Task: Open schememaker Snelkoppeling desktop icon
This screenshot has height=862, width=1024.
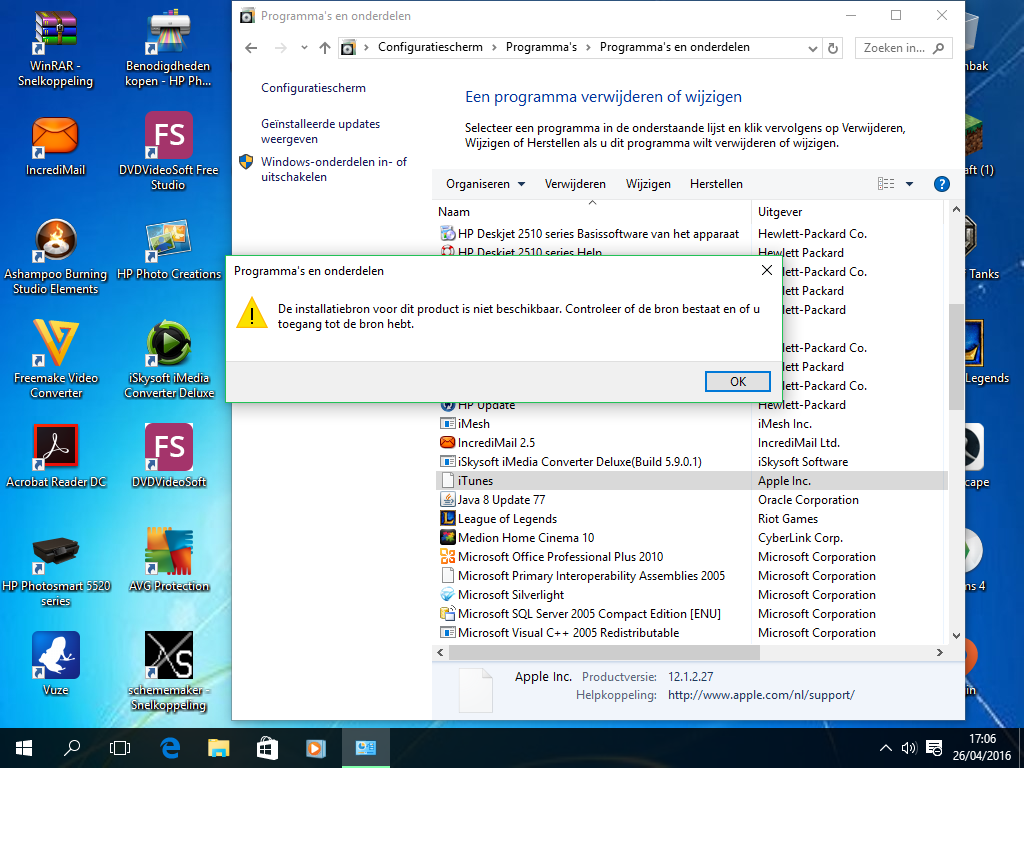Action: 168,671
